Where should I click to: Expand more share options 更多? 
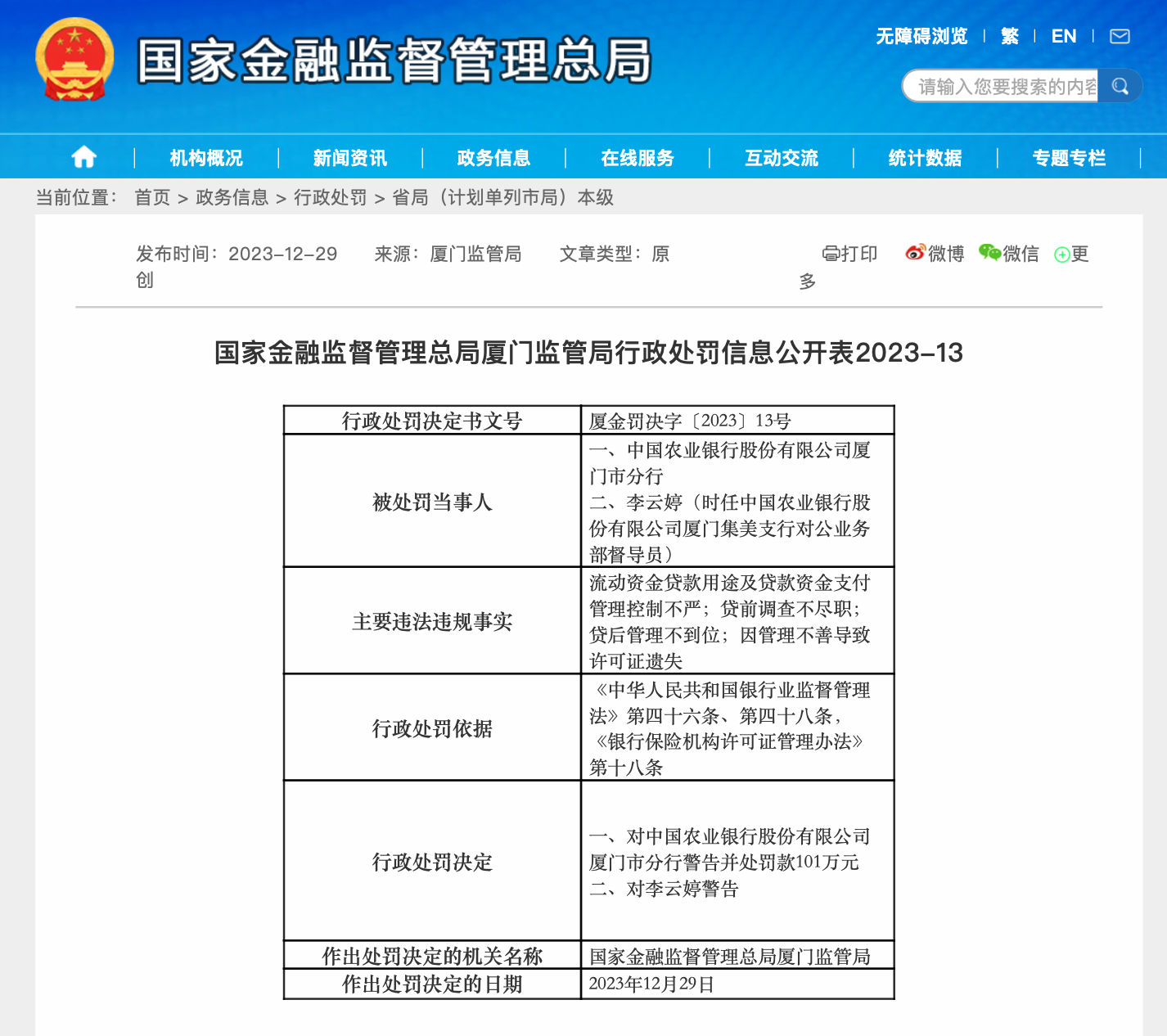point(1071,254)
